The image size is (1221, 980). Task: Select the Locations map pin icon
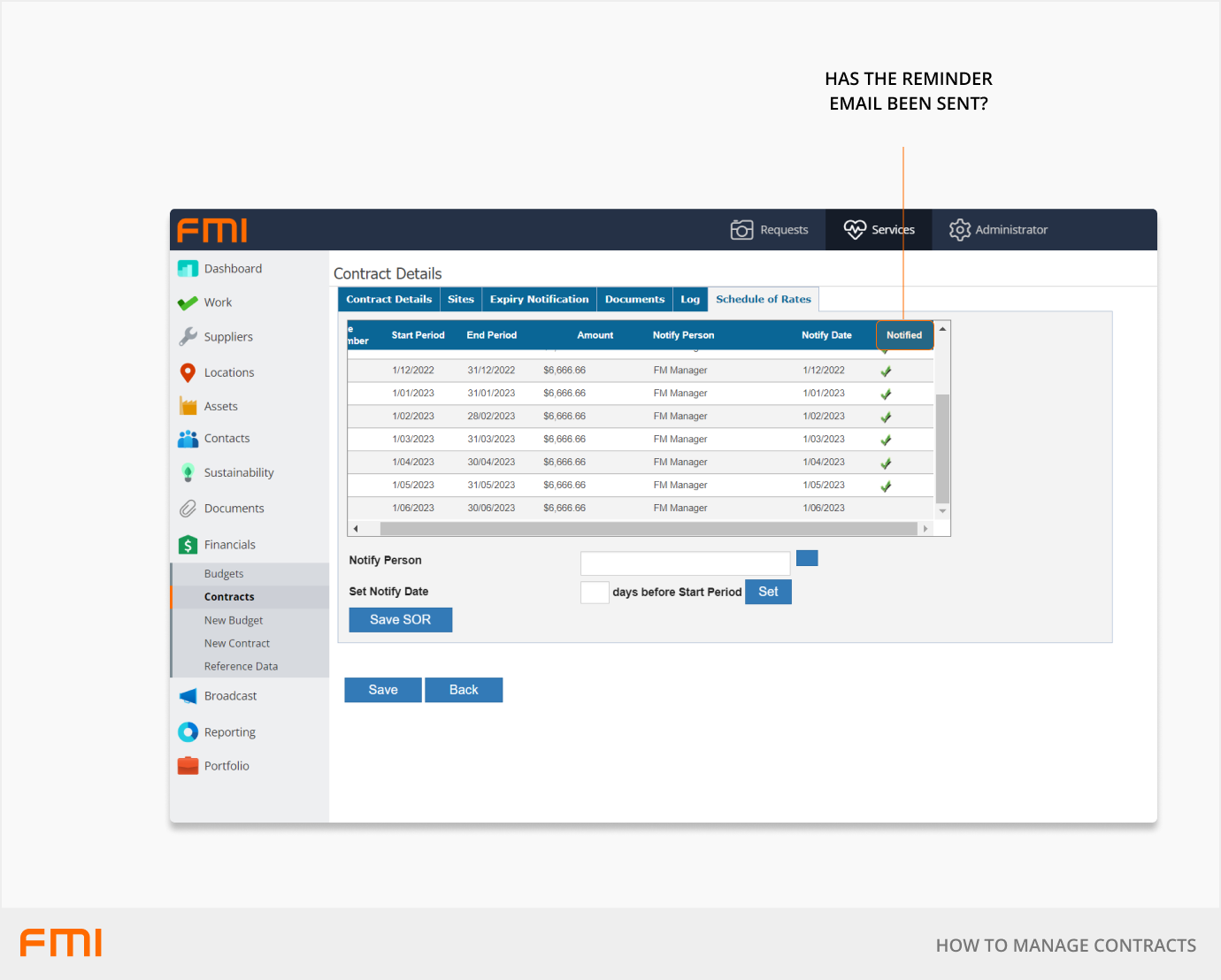[188, 373]
